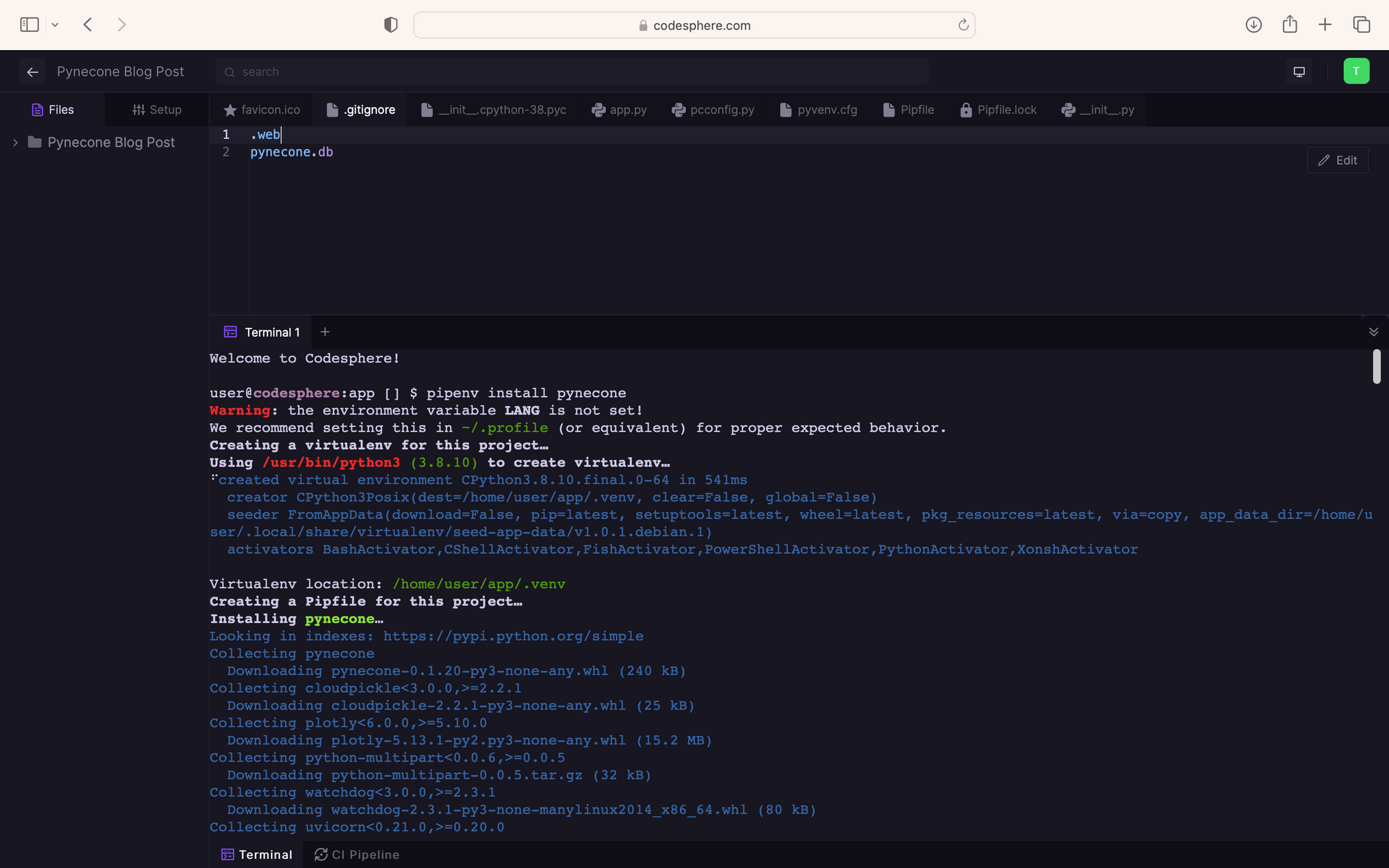The image size is (1389, 868).
Task: Add a new terminal with plus icon
Action: coord(324,332)
